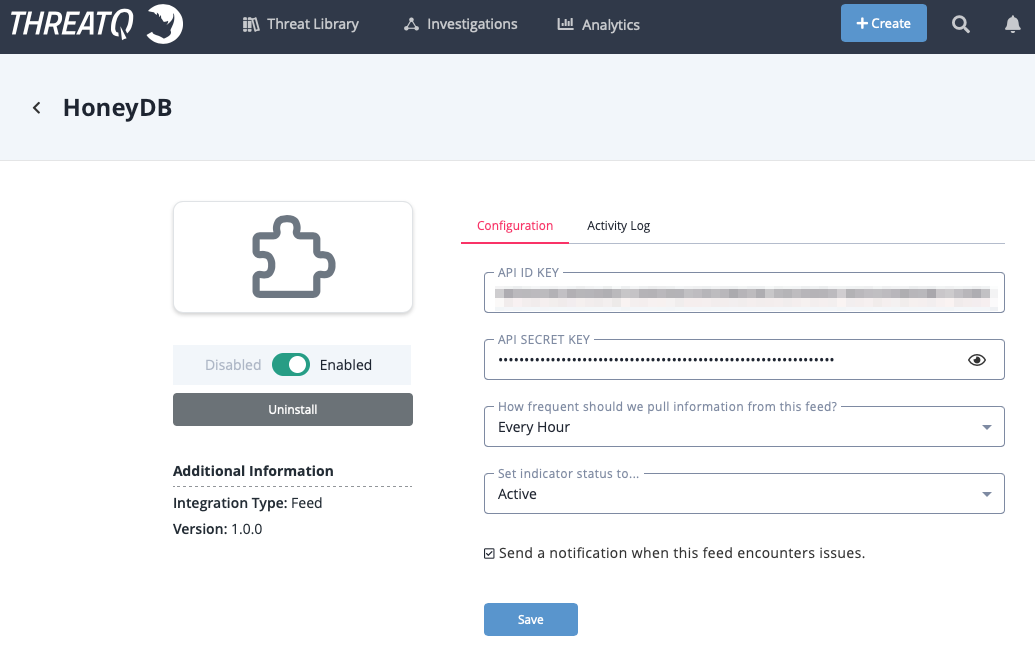1035x660 pixels.
Task: Click the puzzle piece integration icon
Action: (293, 257)
